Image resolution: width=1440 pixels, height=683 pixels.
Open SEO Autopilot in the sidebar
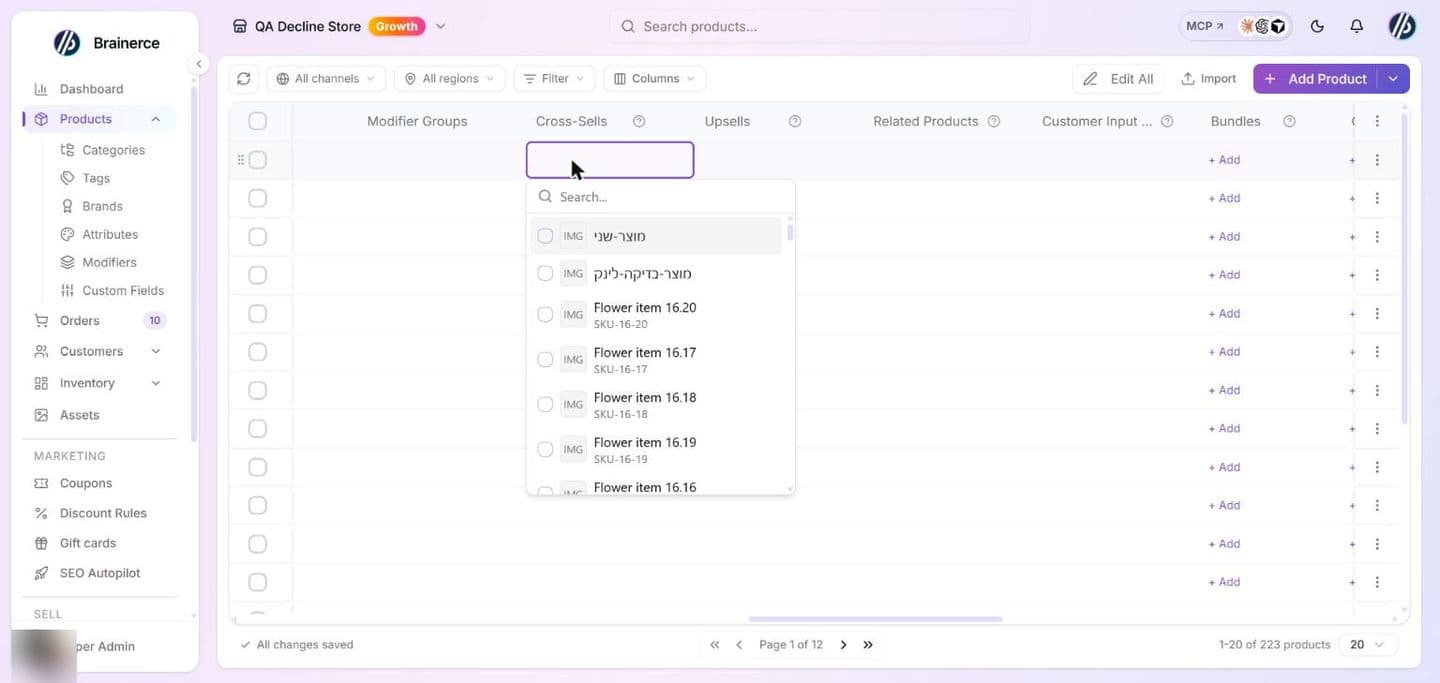[x=100, y=573]
